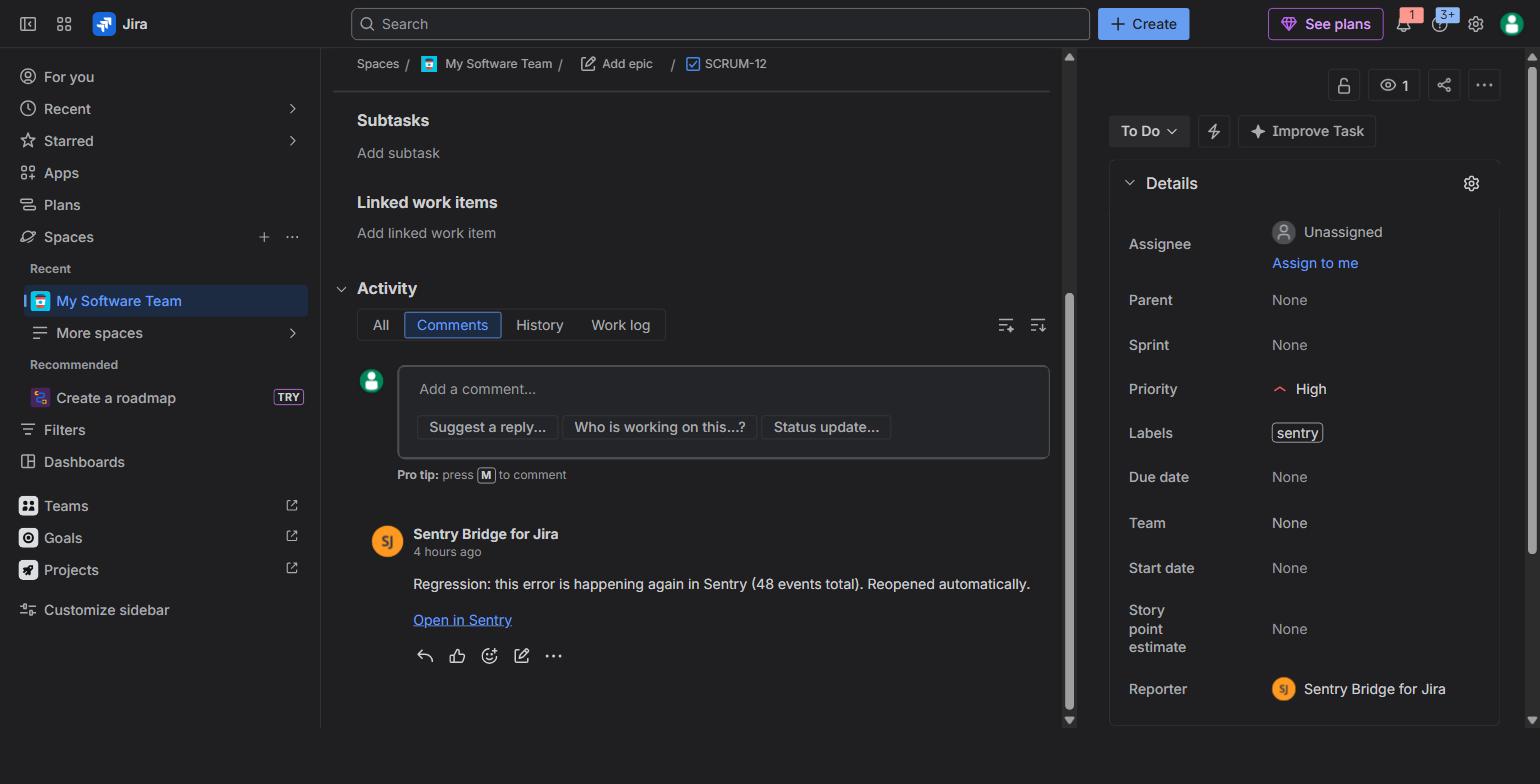Viewport: 1540px width, 784px height.
Task: Click the Add epic pencil icon
Action: pos(588,64)
